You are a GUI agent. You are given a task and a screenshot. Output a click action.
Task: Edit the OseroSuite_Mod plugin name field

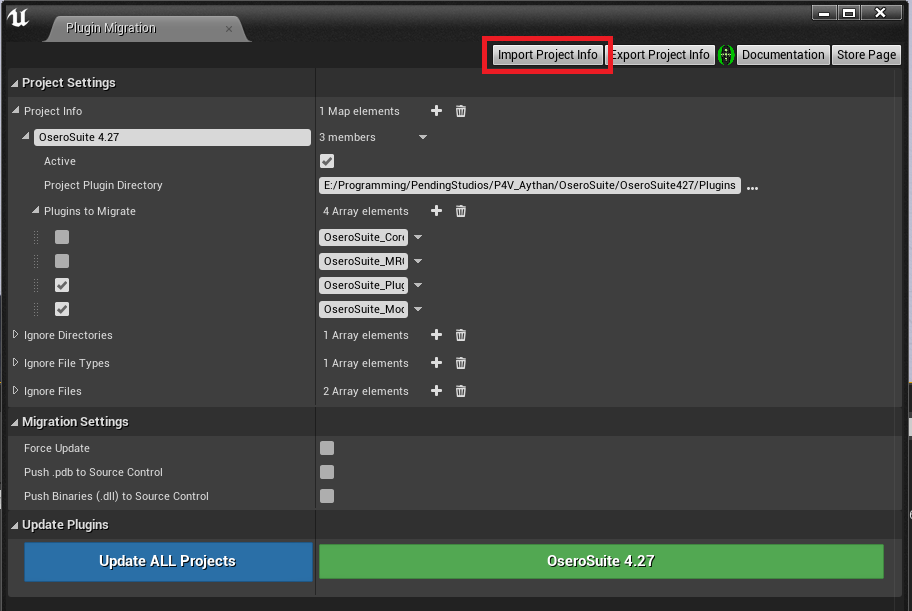[364, 309]
